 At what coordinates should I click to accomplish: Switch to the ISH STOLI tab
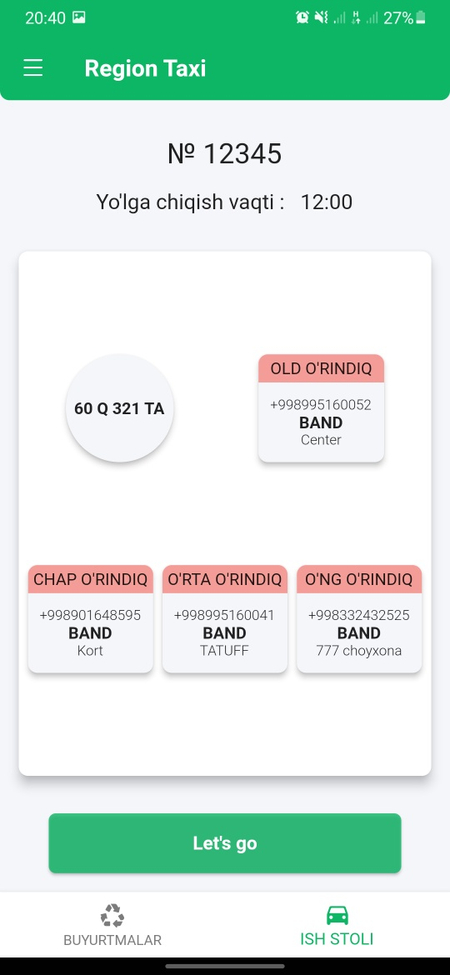[337, 925]
